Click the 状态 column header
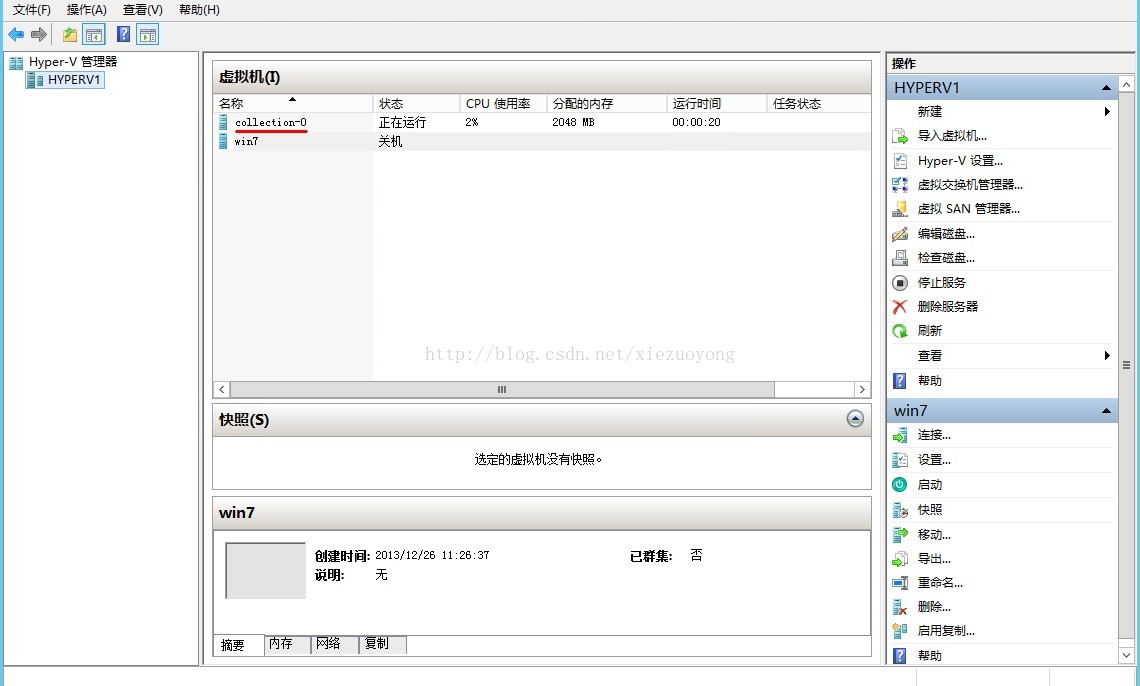Screen dimensions: 1140x686 (x=416, y=103)
